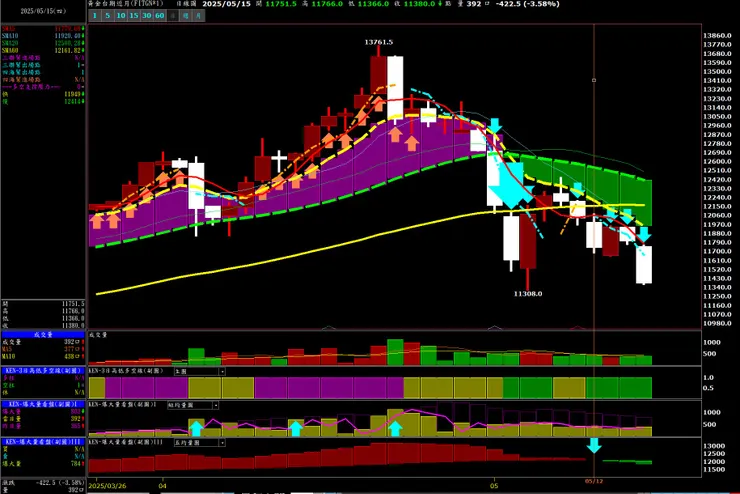Click the small square cursor marker on the vertical line

[x=594, y=80]
